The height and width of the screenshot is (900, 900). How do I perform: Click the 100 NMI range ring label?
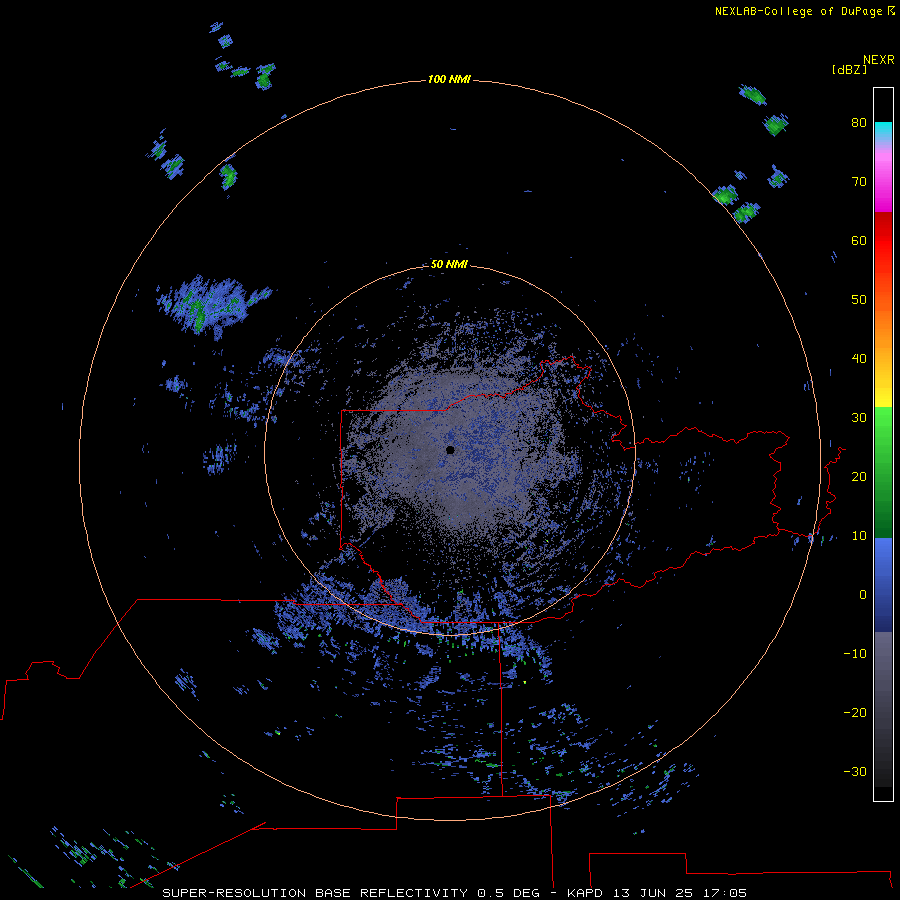coord(449,79)
